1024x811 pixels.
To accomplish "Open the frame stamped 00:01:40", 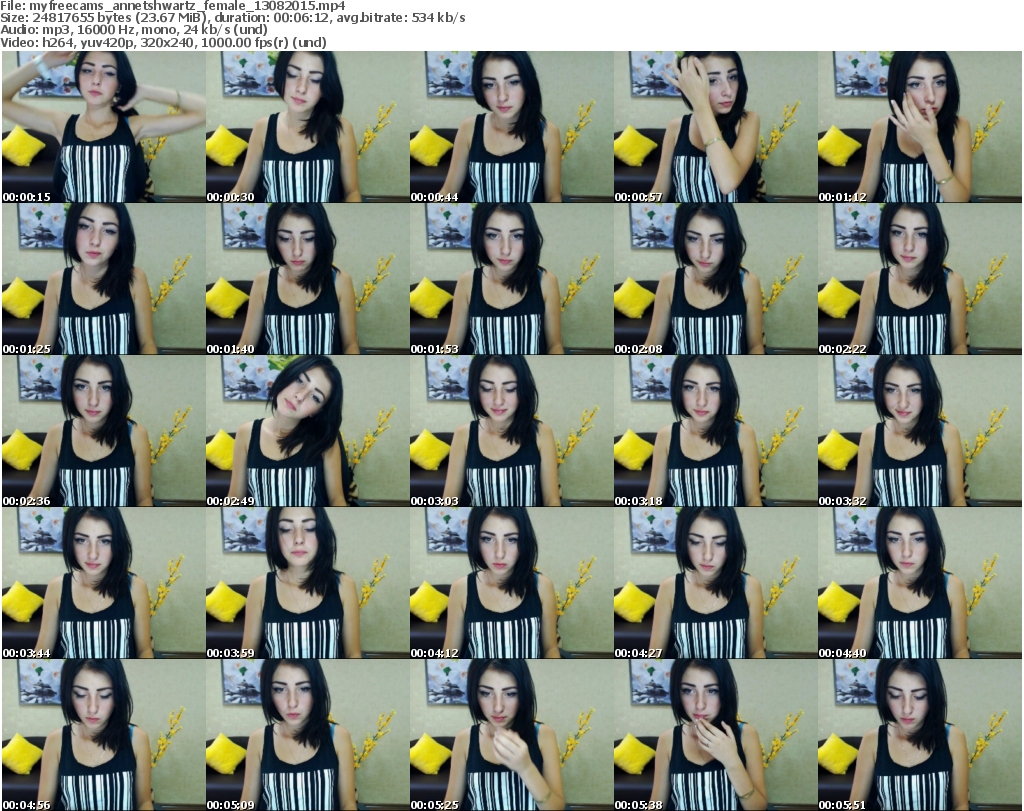I will coord(308,279).
